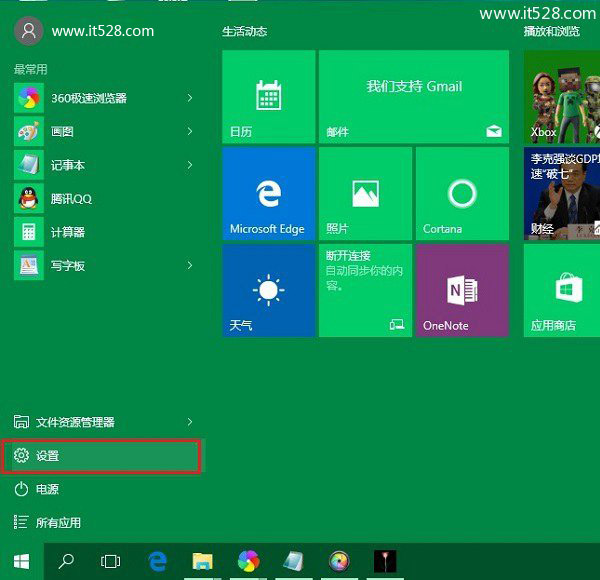Viewport: 600px width, 580px height.
Task: Open the 邮件 mail tile
Action: click(x=414, y=97)
